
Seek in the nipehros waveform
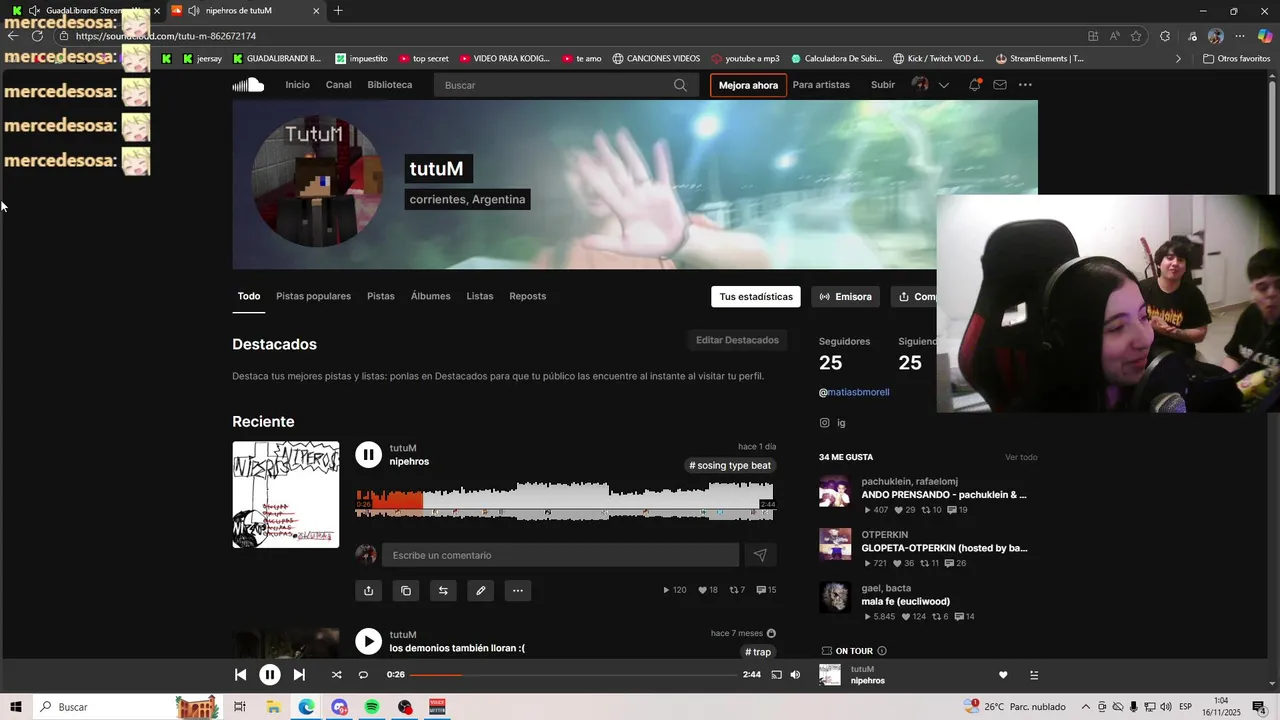point(565,500)
